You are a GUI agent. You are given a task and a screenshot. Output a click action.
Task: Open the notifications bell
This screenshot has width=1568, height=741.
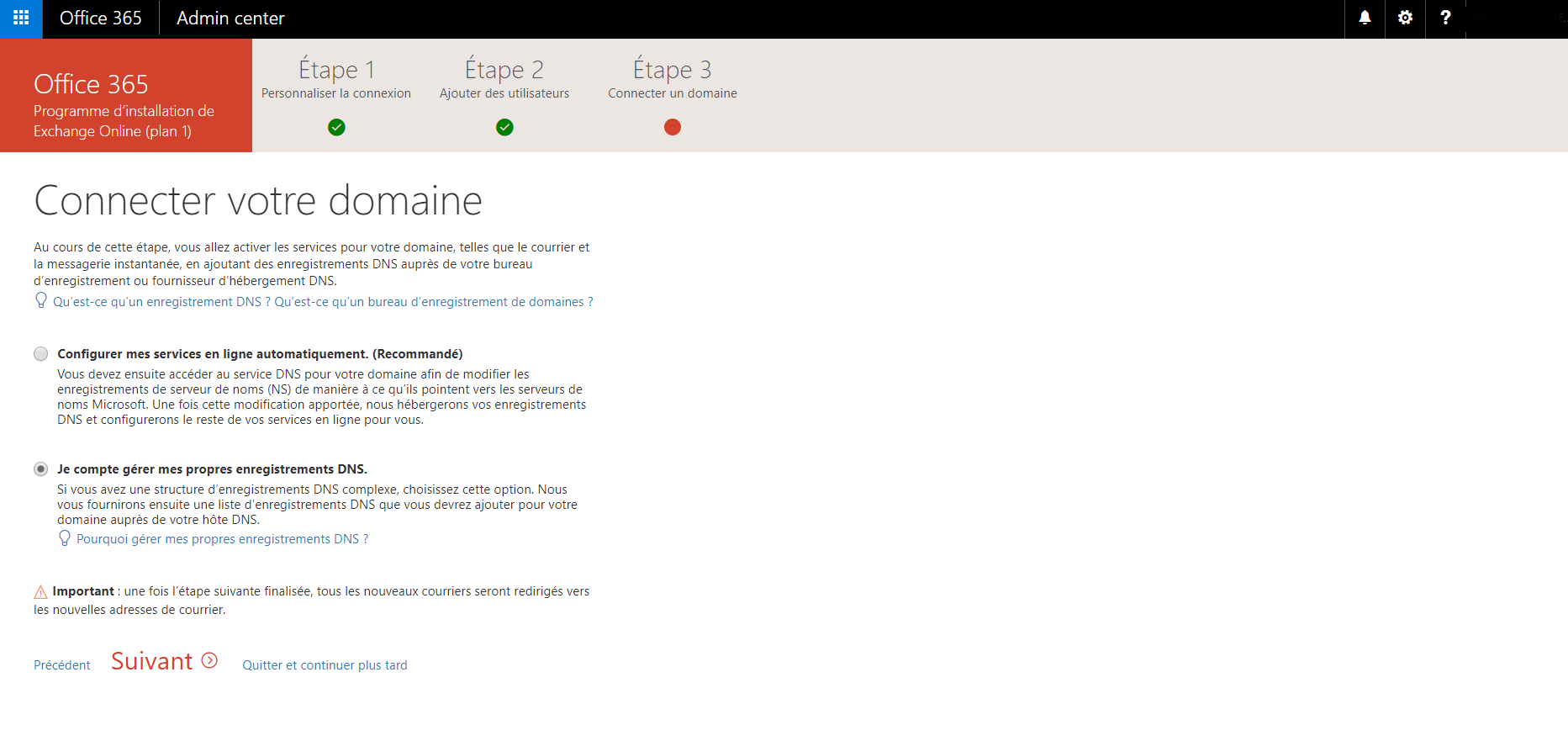coord(1365,18)
